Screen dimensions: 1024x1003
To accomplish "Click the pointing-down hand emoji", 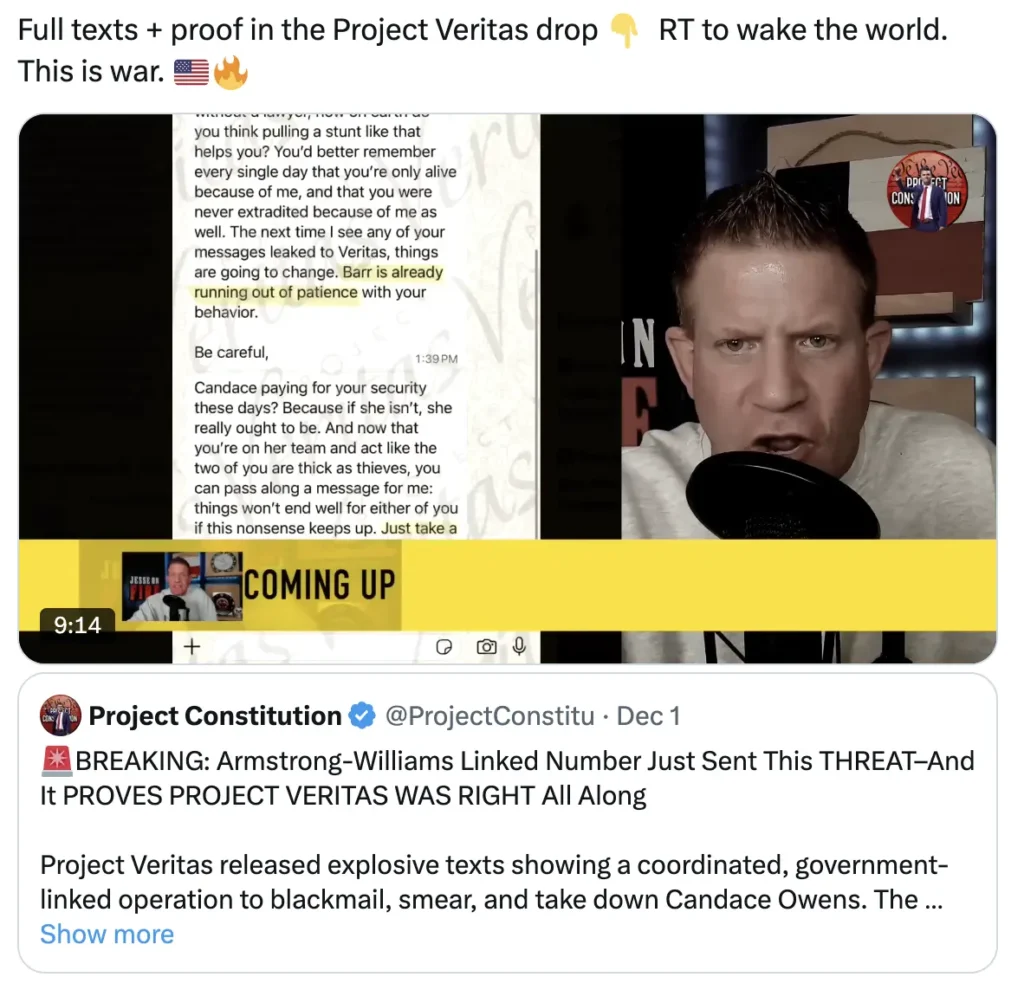I will [626, 31].
